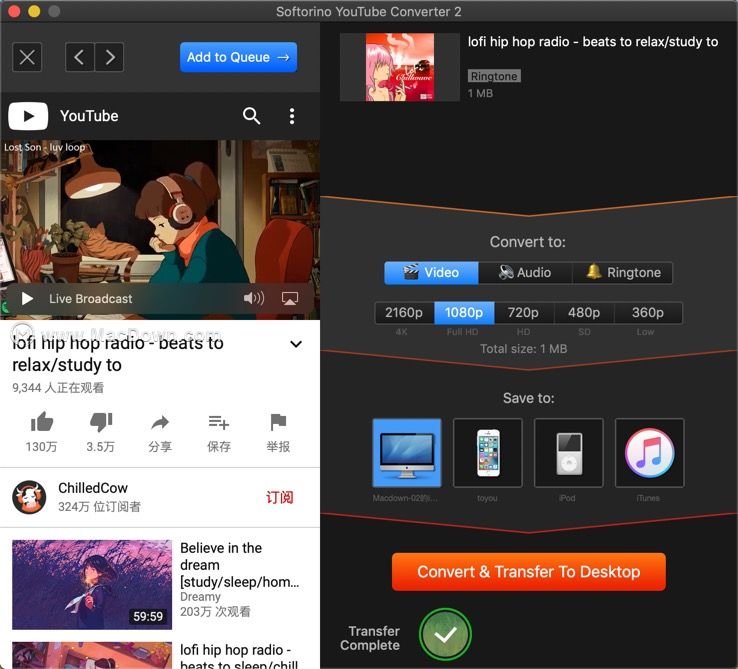Click the 324万 subscriber count text

click(x=99, y=507)
